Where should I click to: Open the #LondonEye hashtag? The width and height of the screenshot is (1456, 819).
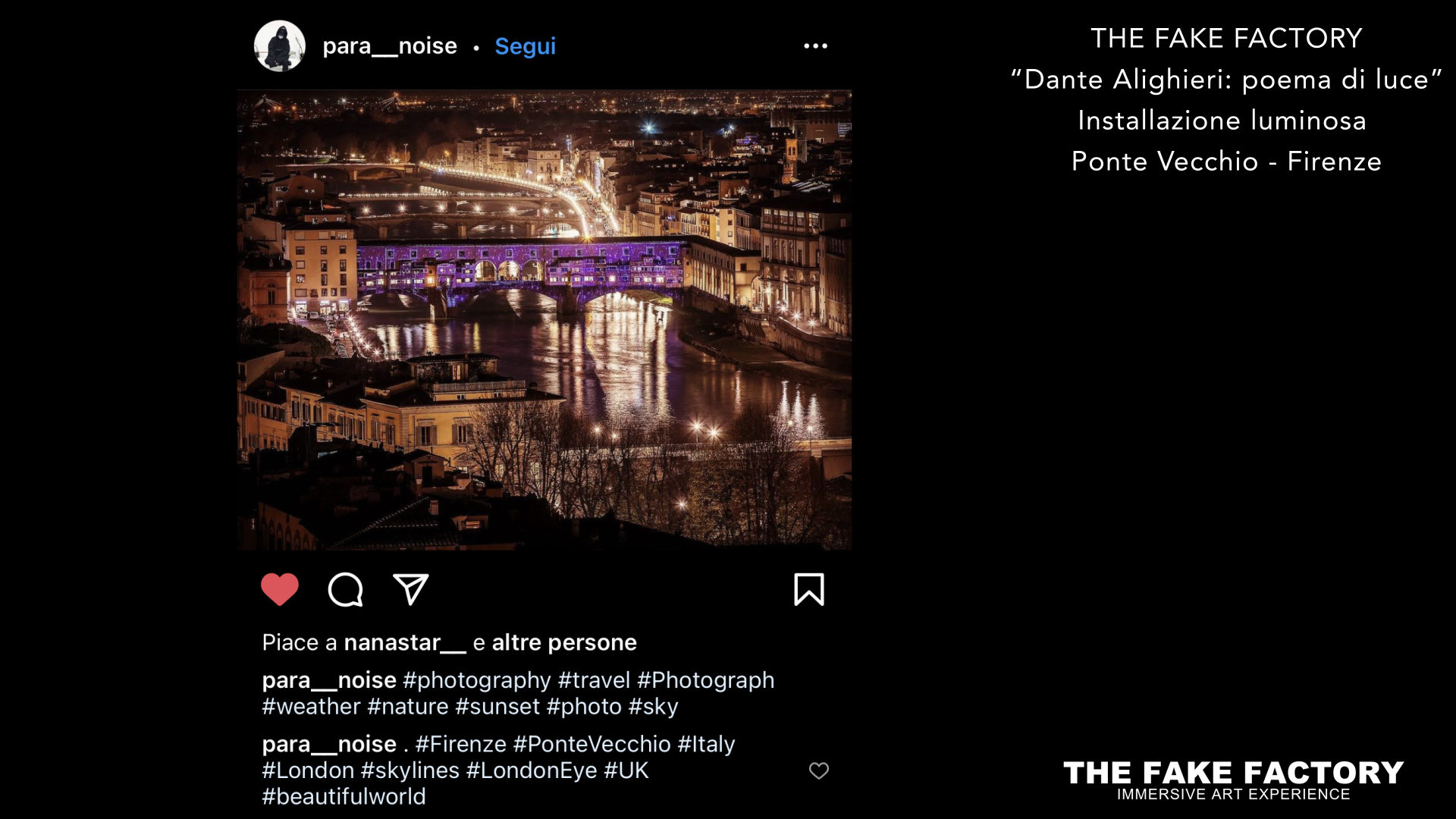coord(532,770)
